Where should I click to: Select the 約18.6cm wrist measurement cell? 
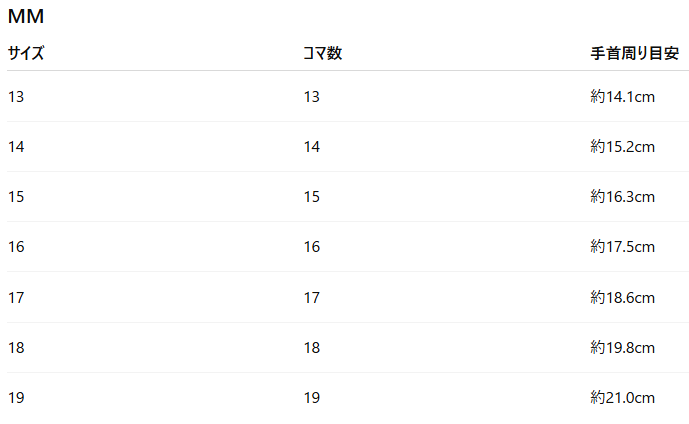point(622,297)
